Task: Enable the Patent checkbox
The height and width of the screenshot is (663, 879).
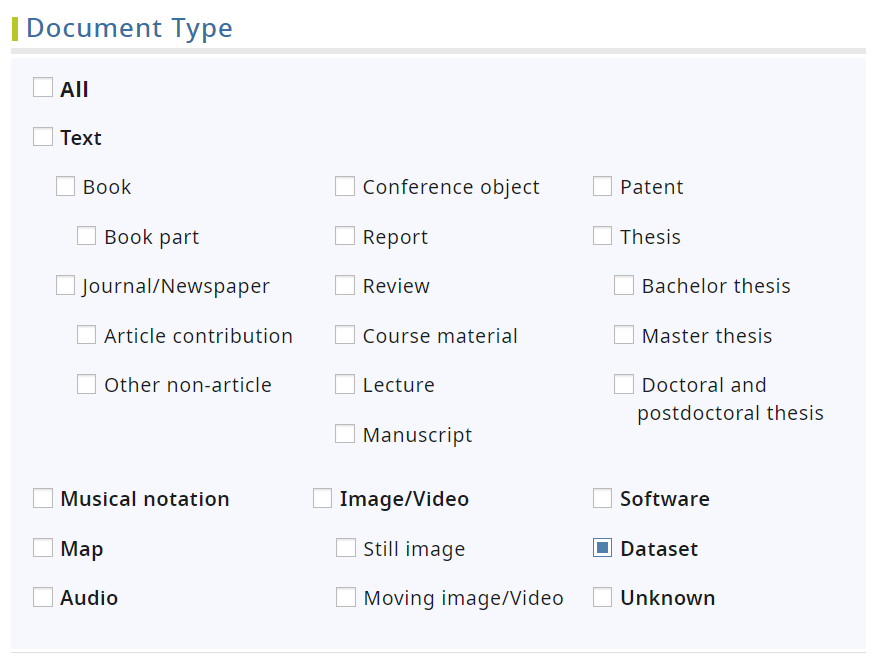Action: (x=603, y=186)
